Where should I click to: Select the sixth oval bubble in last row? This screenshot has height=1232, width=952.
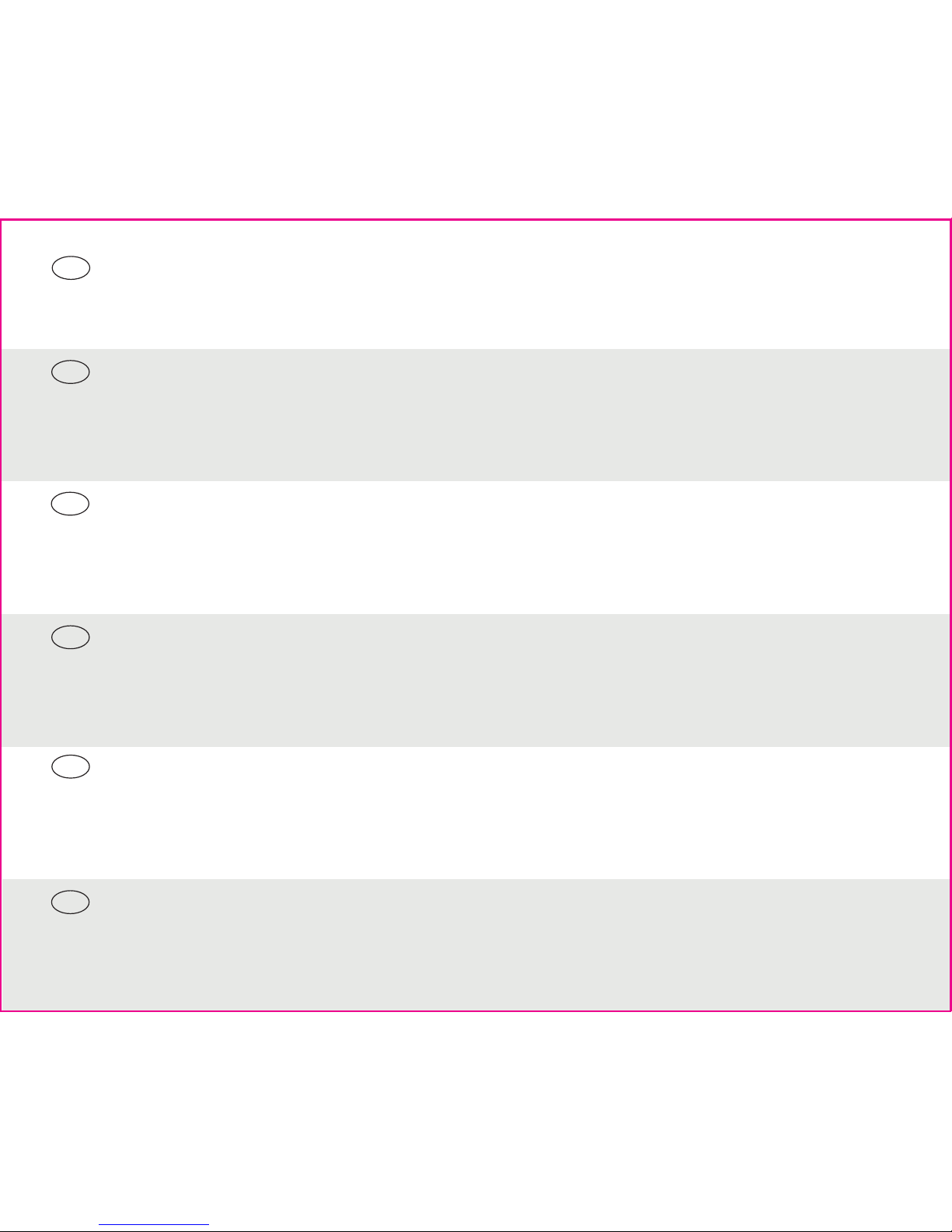click(71, 902)
